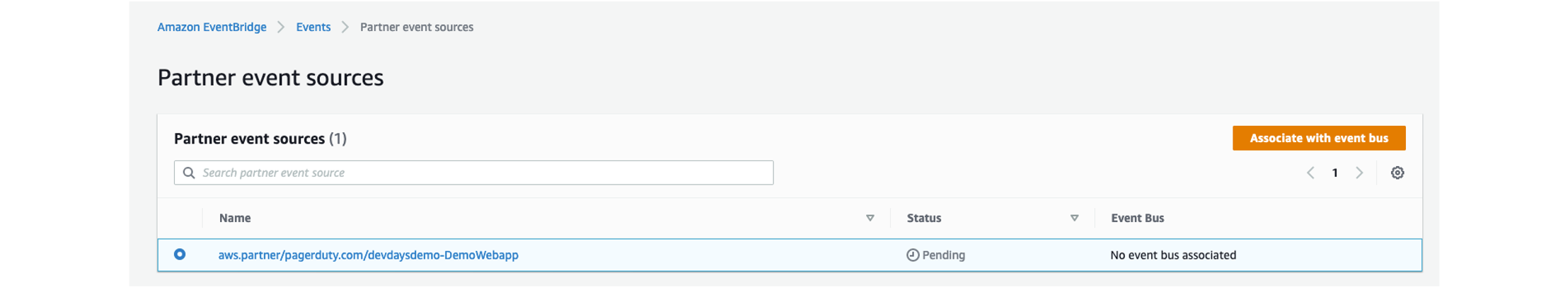Click the breadcrumb separator after Events
The height and width of the screenshot is (287, 1568).
point(345,27)
